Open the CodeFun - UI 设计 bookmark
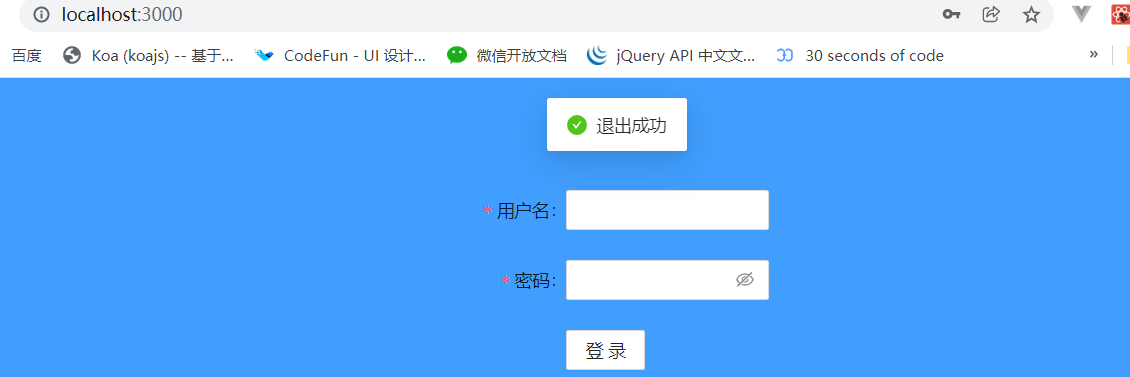Screen dimensions: 1130x377 point(340,56)
